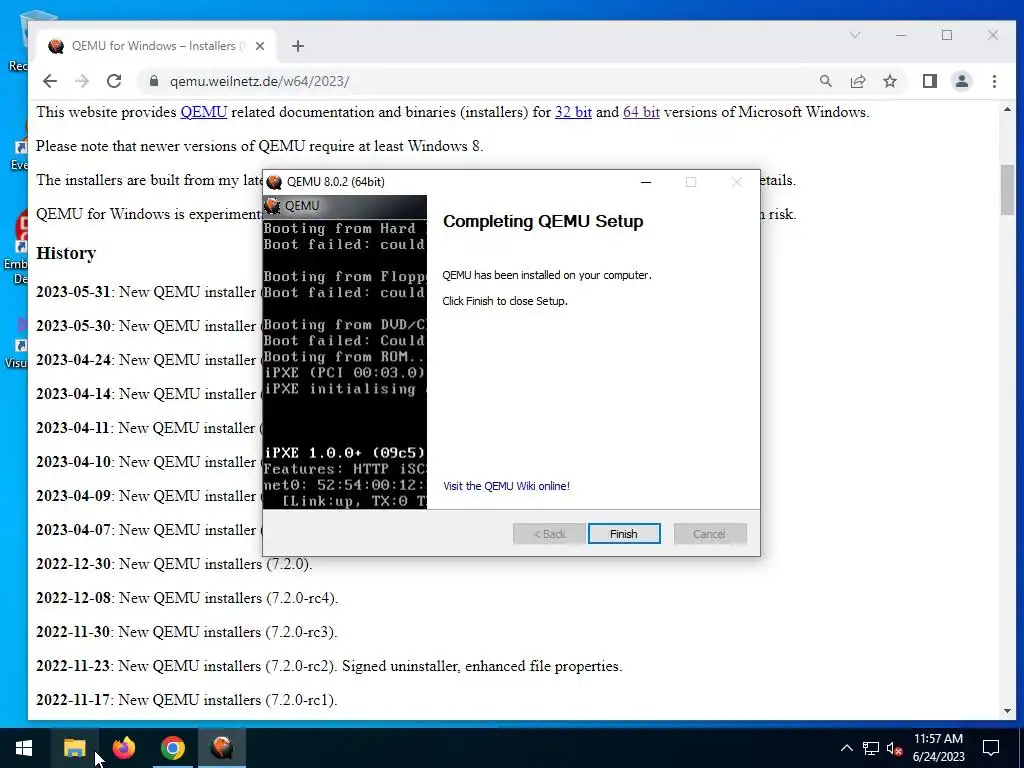Click scrollbar down arrow in Chrome

coord(1007,711)
